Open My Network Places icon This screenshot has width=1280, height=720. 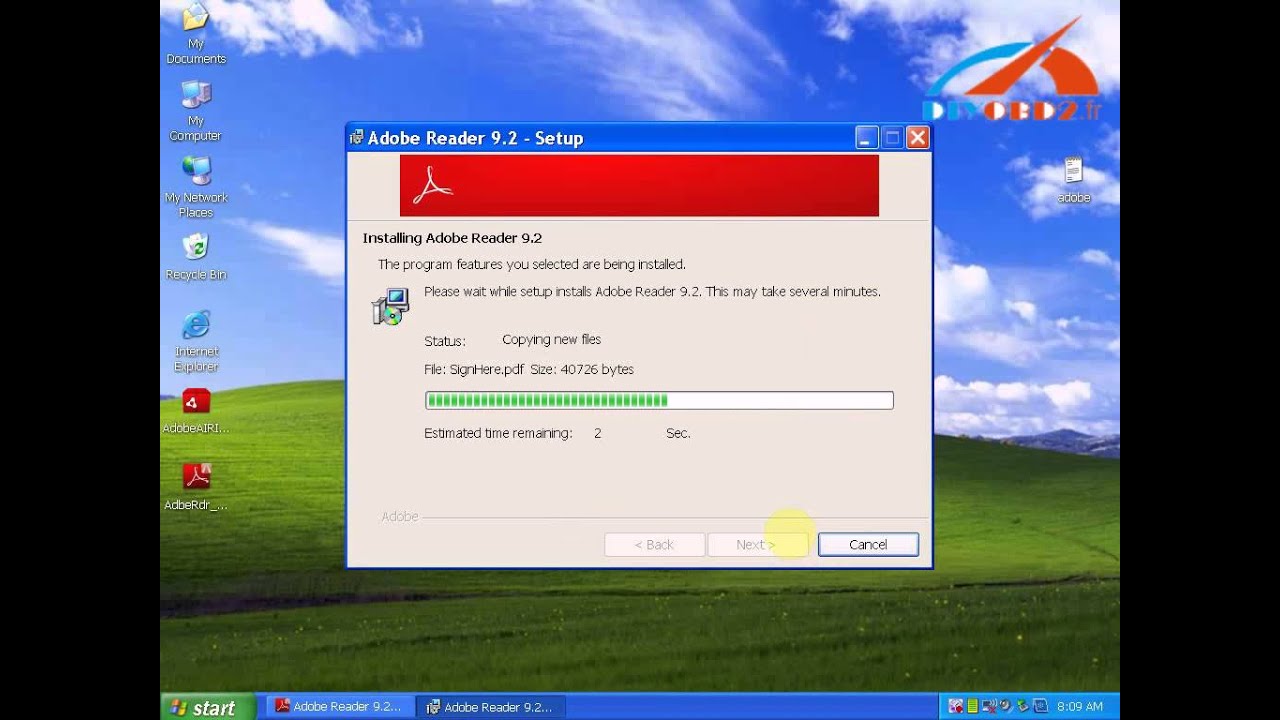pos(196,187)
